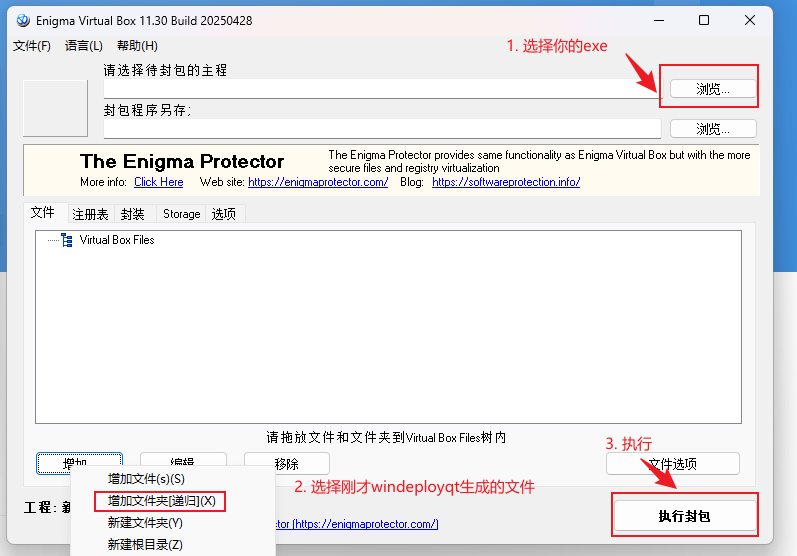Focus the 封包程序另存 output path field
This screenshot has height=556, width=797.
382,129
